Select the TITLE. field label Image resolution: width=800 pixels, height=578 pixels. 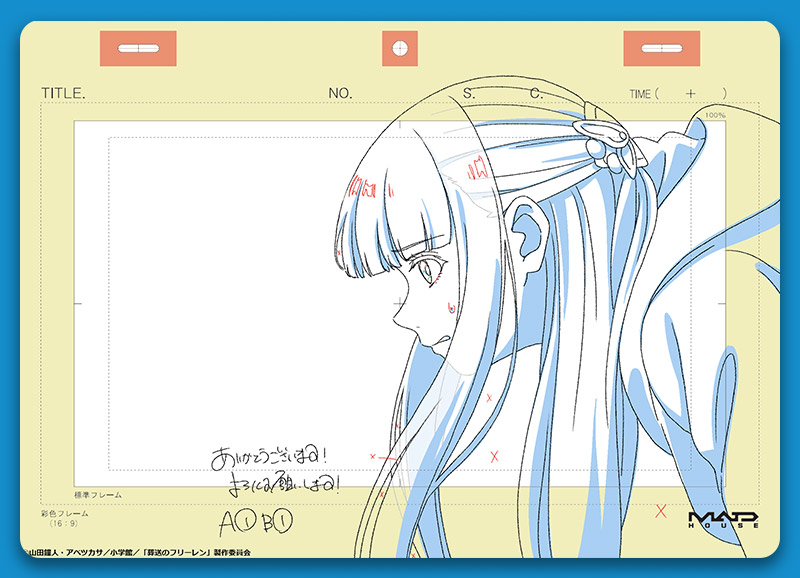coord(63,93)
